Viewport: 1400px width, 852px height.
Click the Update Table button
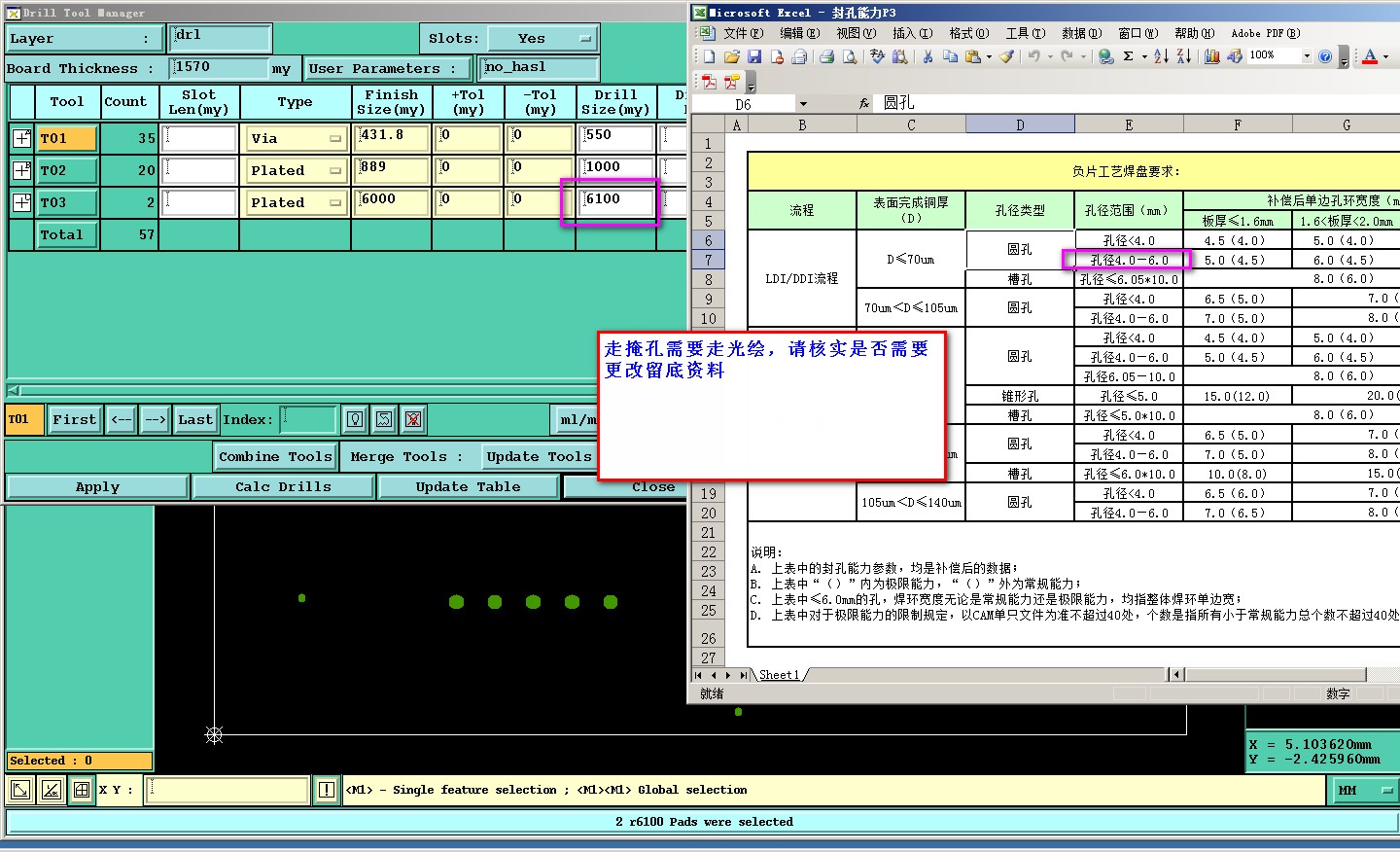pos(468,486)
